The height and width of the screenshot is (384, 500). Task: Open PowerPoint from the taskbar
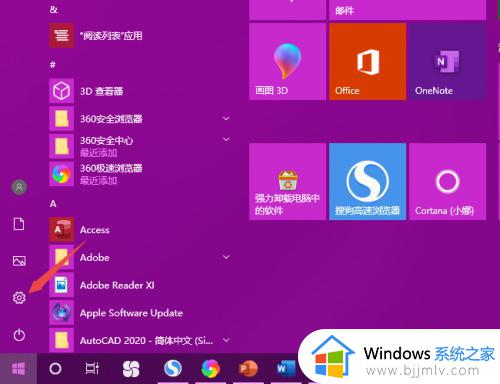click(248, 369)
